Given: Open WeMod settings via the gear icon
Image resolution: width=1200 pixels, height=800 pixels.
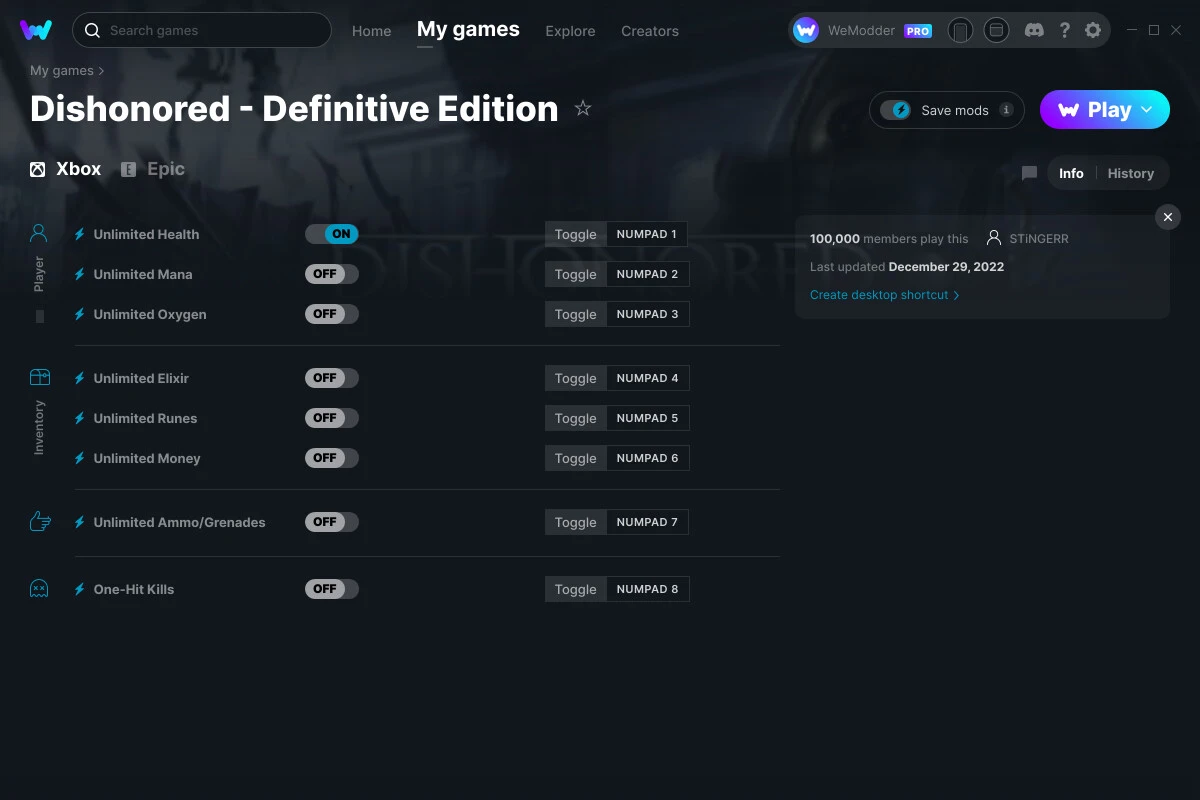Looking at the screenshot, I should tap(1093, 30).
